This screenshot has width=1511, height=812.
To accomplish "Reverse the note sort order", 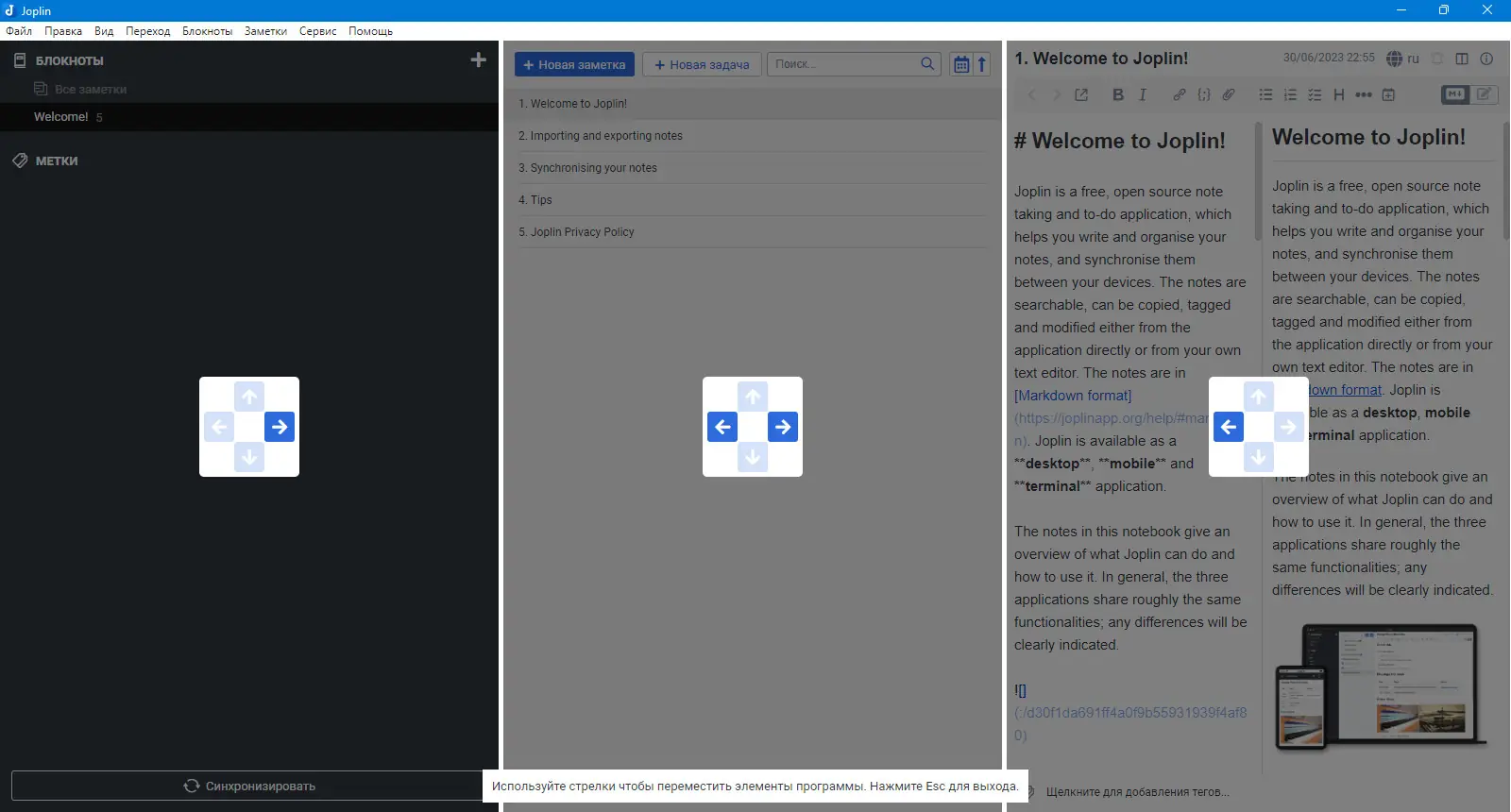I will [x=982, y=64].
